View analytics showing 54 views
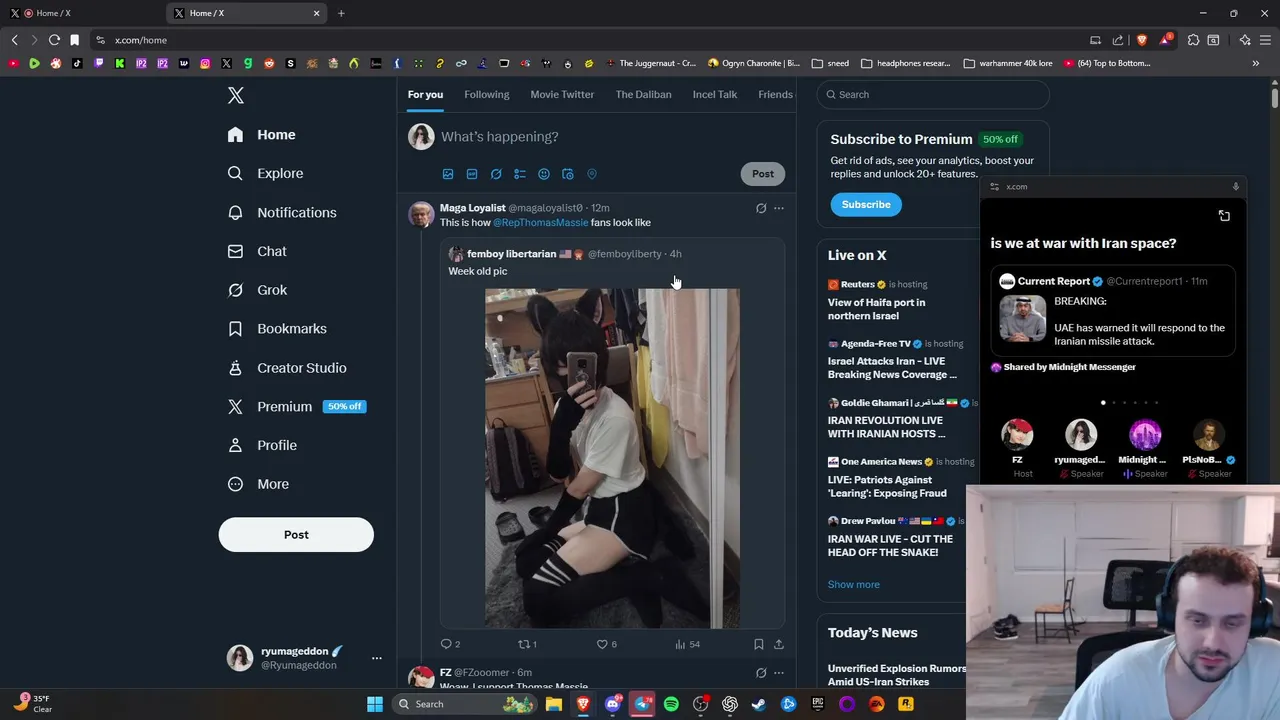Screen dimensions: 1280x720 click(x=687, y=644)
